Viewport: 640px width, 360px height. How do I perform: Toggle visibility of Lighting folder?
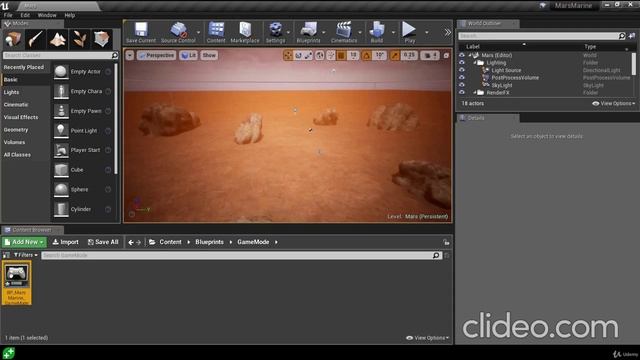[x=462, y=62]
